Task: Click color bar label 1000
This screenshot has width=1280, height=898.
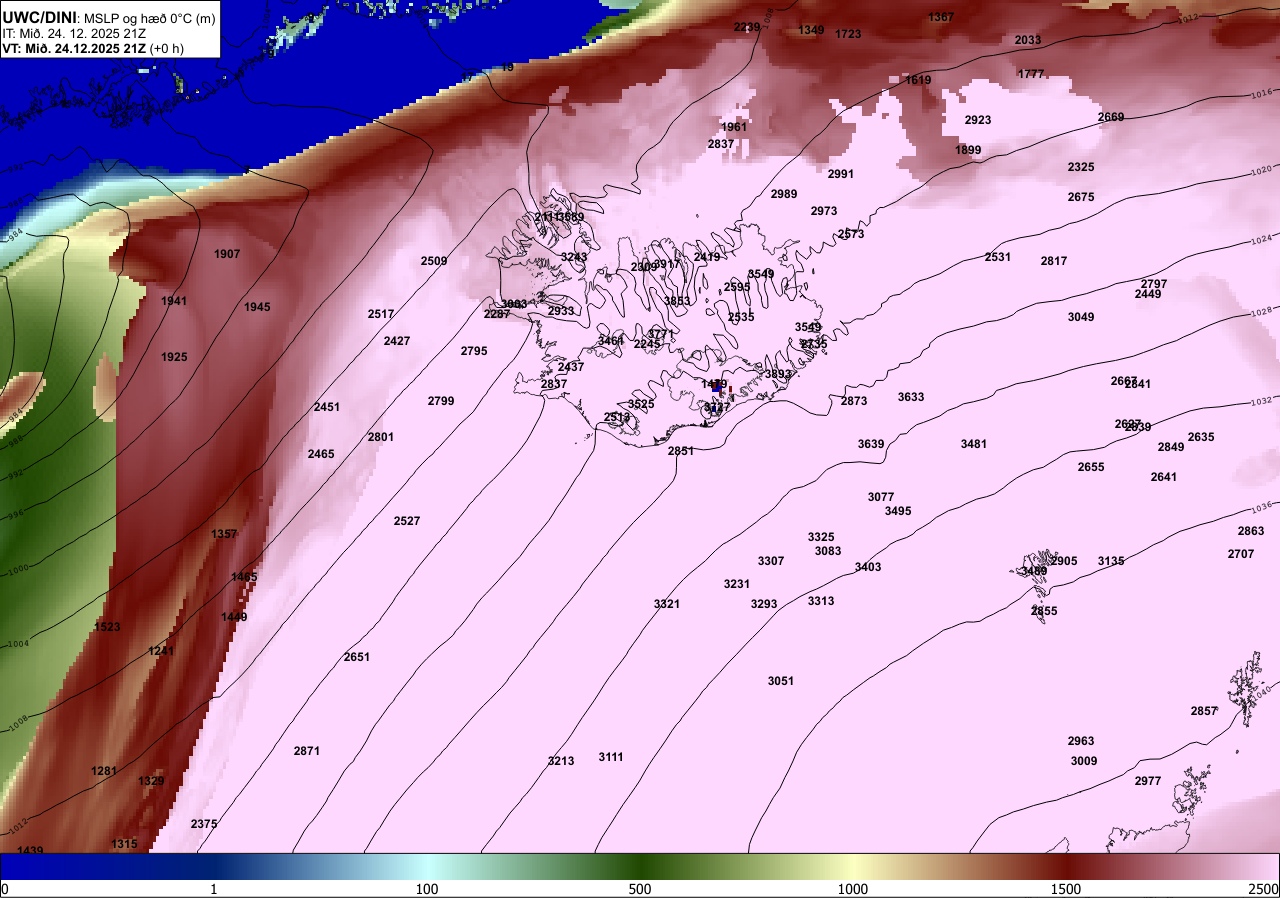Action: click(x=853, y=889)
